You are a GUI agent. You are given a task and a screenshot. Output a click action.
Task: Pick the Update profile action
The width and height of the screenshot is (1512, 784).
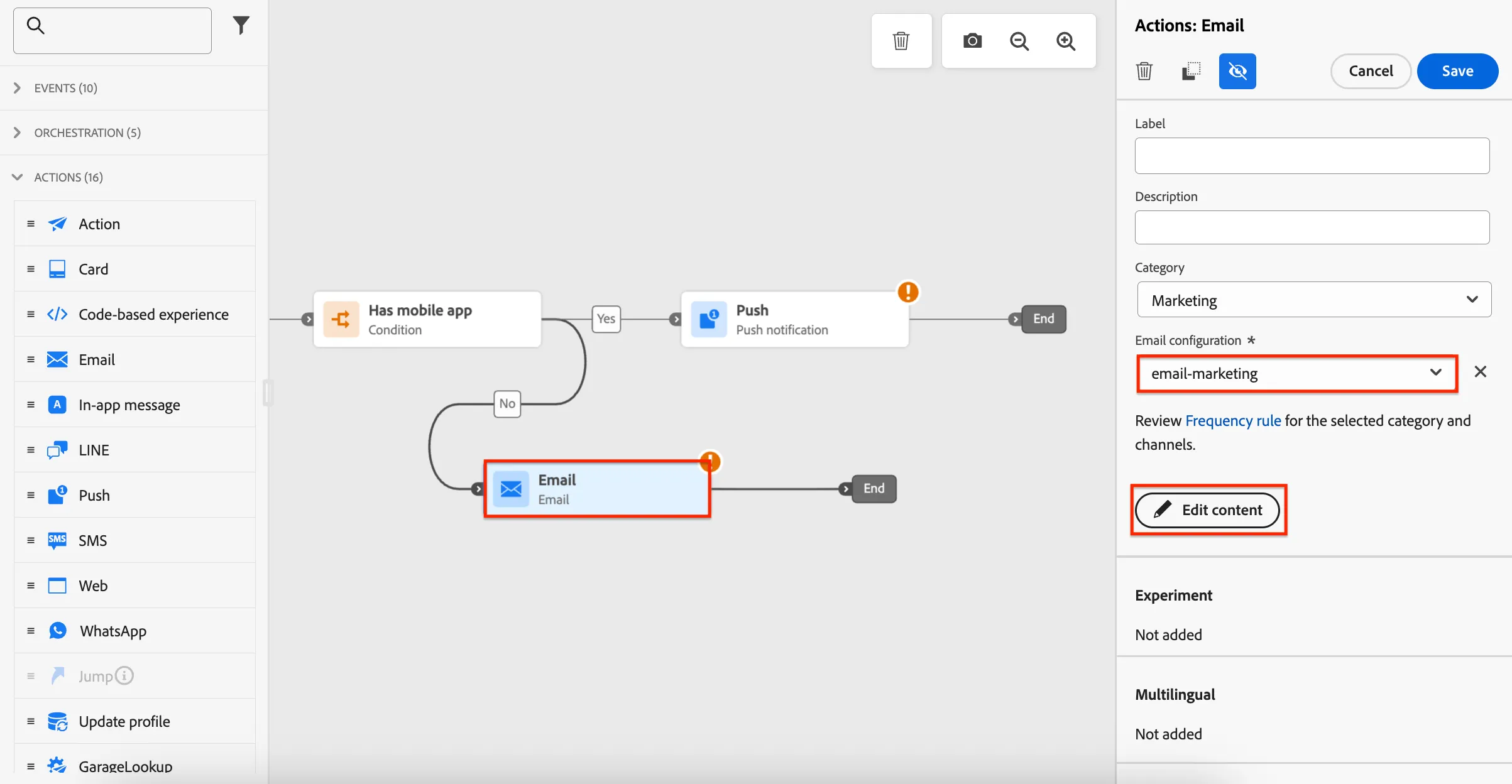[134, 721]
